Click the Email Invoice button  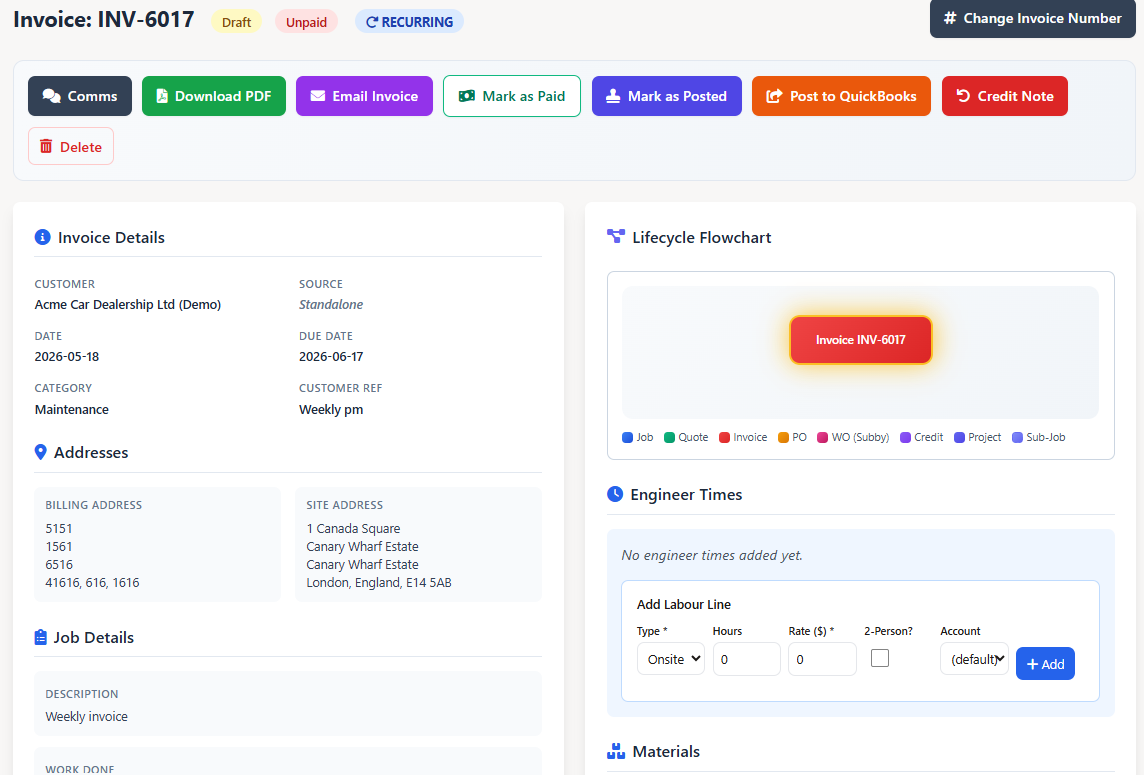364,96
